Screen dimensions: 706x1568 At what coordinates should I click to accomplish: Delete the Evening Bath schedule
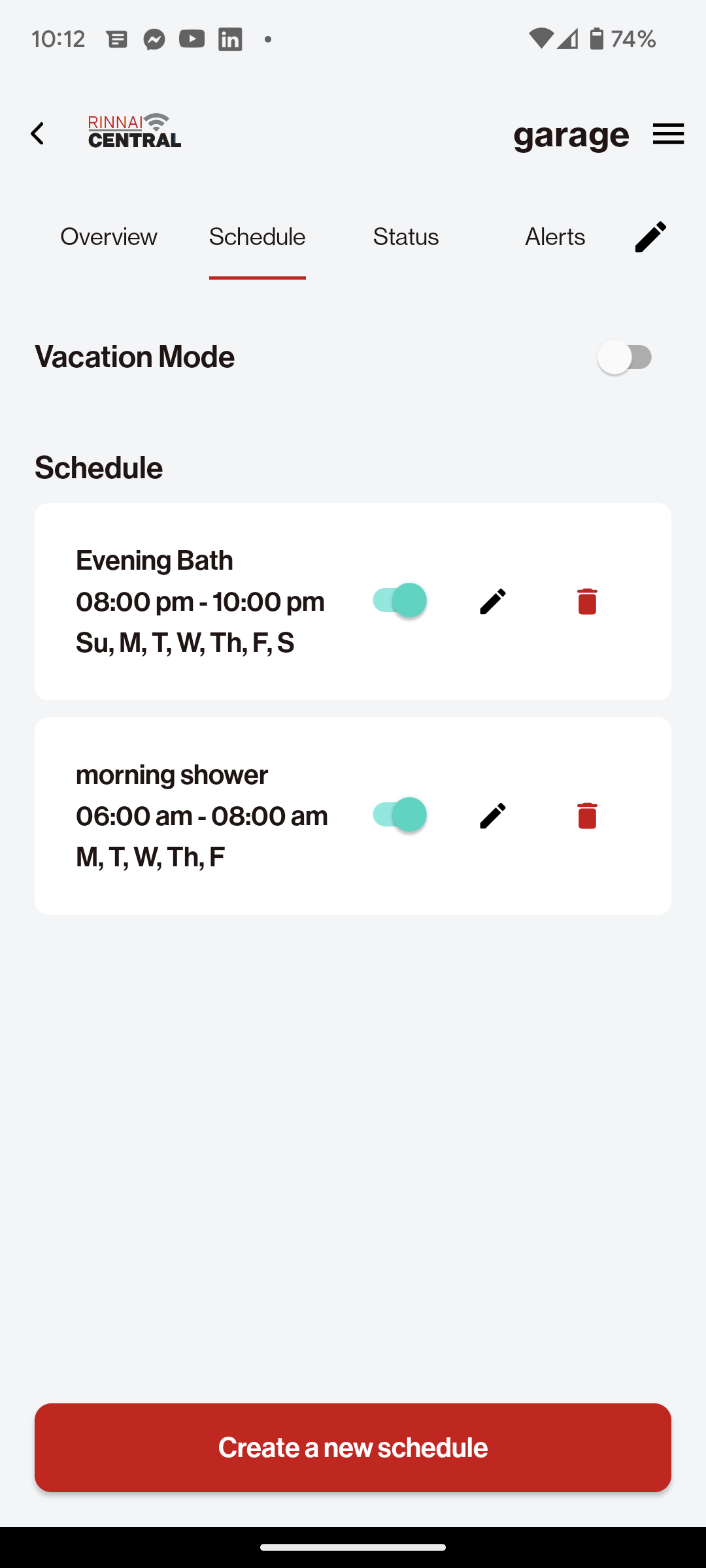pos(587,601)
